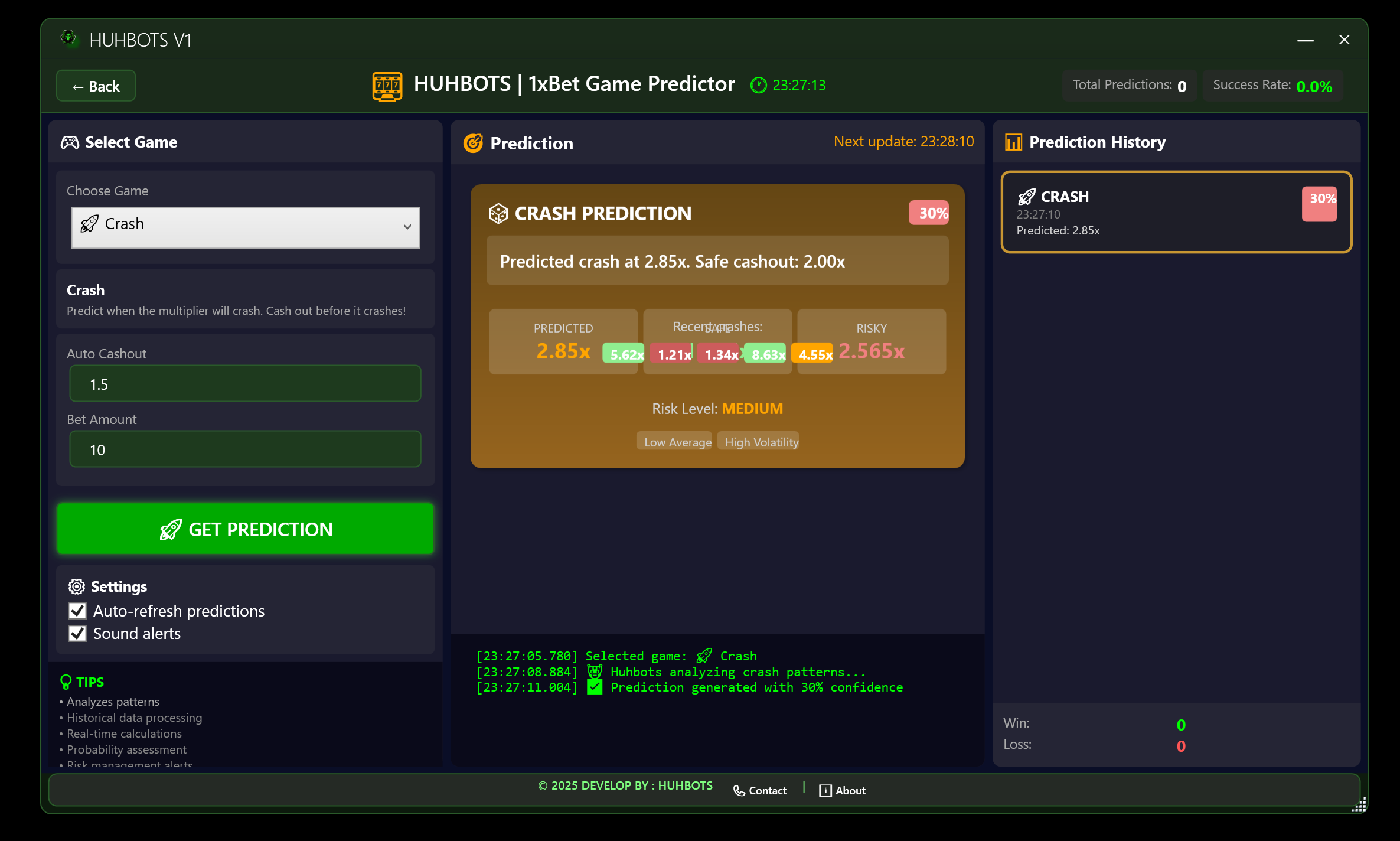The width and height of the screenshot is (1400, 841).
Task: Select the CRASH history entry card
Action: pos(1177,213)
